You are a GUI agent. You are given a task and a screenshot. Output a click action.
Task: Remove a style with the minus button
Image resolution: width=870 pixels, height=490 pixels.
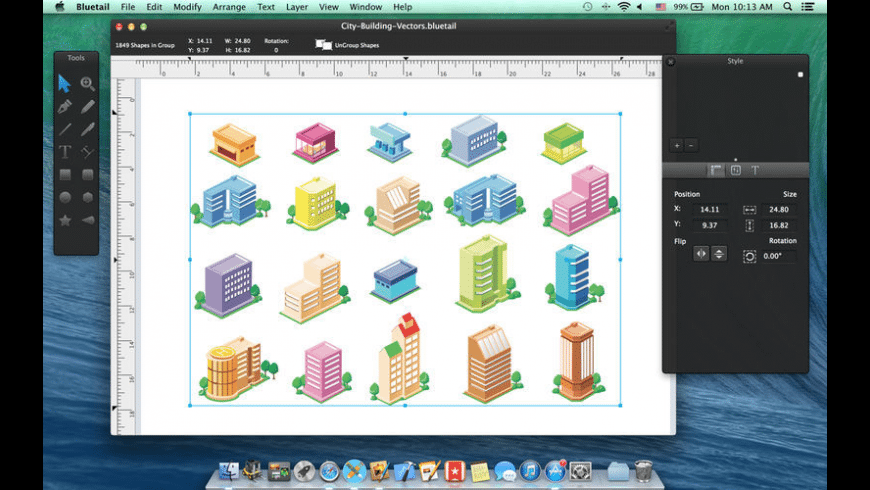click(690, 145)
